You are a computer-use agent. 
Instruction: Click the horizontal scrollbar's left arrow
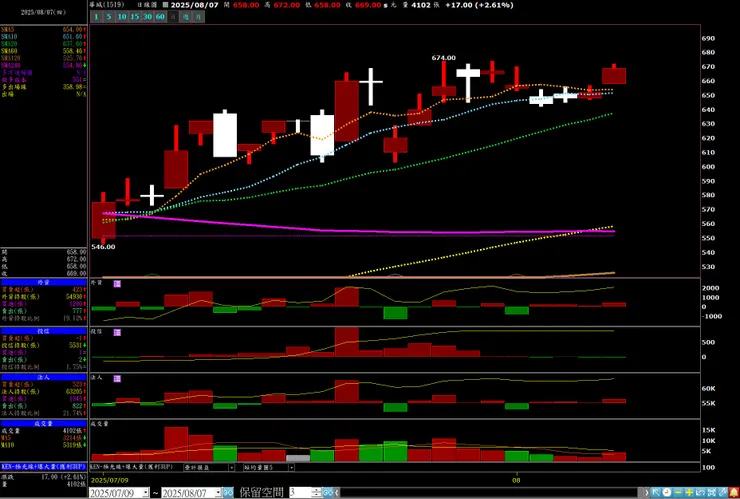coord(337,493)
